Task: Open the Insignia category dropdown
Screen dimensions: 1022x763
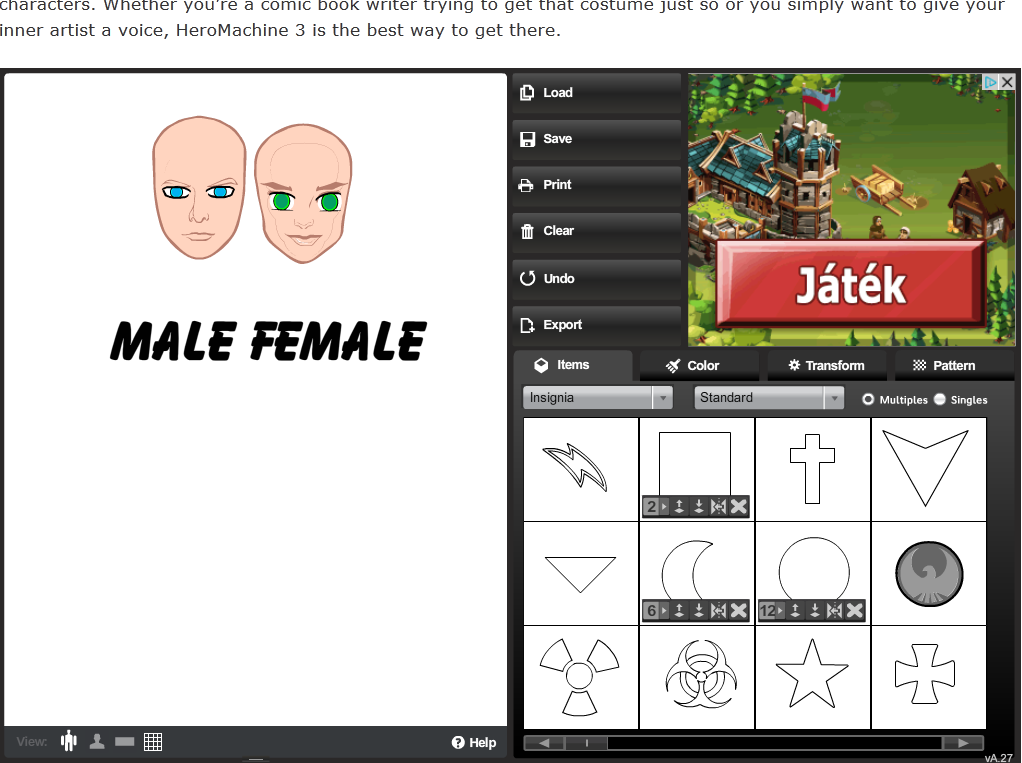Action: [597, 398]
